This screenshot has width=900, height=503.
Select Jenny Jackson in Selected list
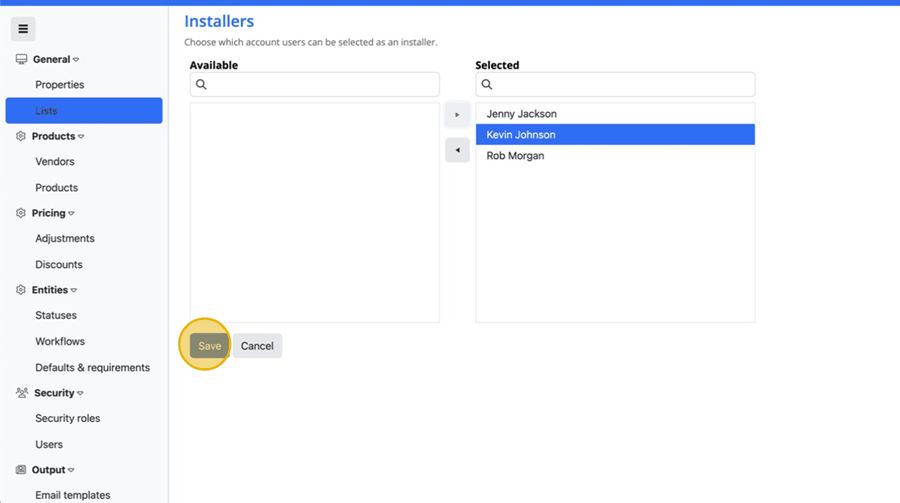[521, 114]
